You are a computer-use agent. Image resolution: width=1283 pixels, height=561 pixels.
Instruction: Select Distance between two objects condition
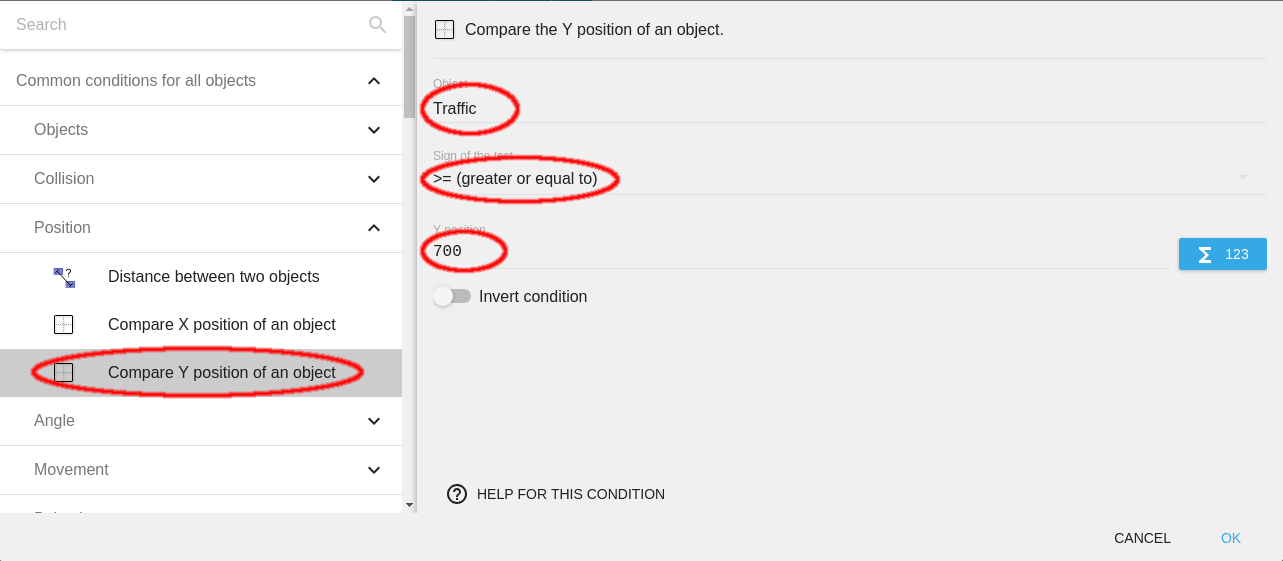click(213, 277)
